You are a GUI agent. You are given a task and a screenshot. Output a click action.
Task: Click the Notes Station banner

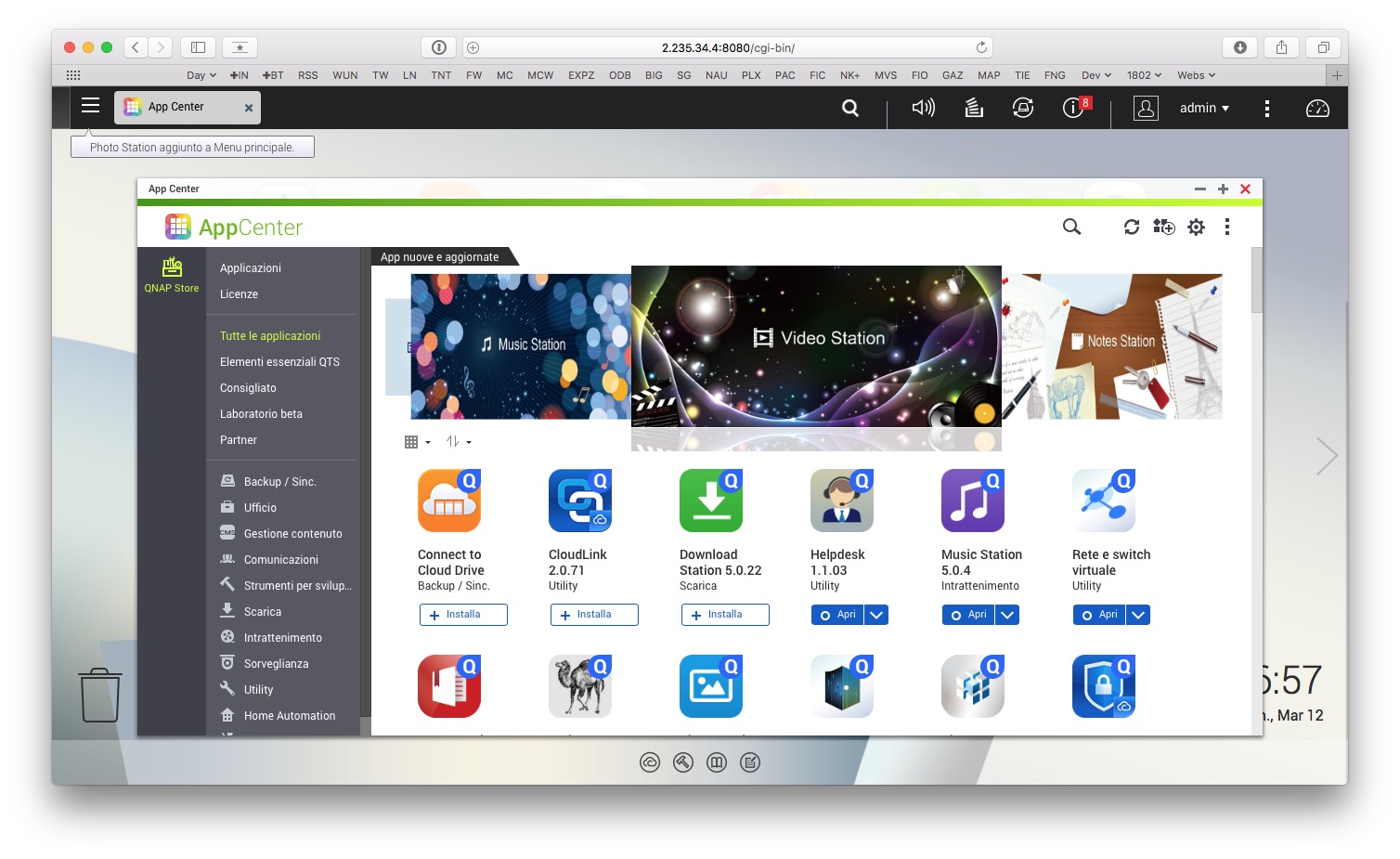point(1112,346)
